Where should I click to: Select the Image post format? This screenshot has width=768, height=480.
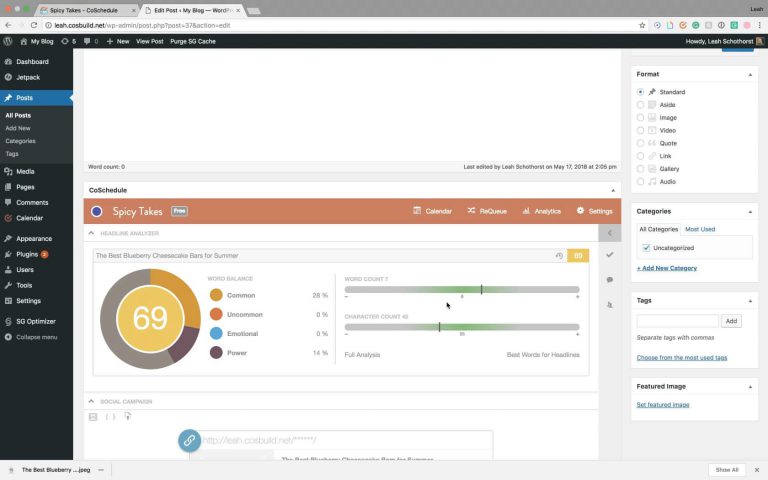(x=640, y=118)
